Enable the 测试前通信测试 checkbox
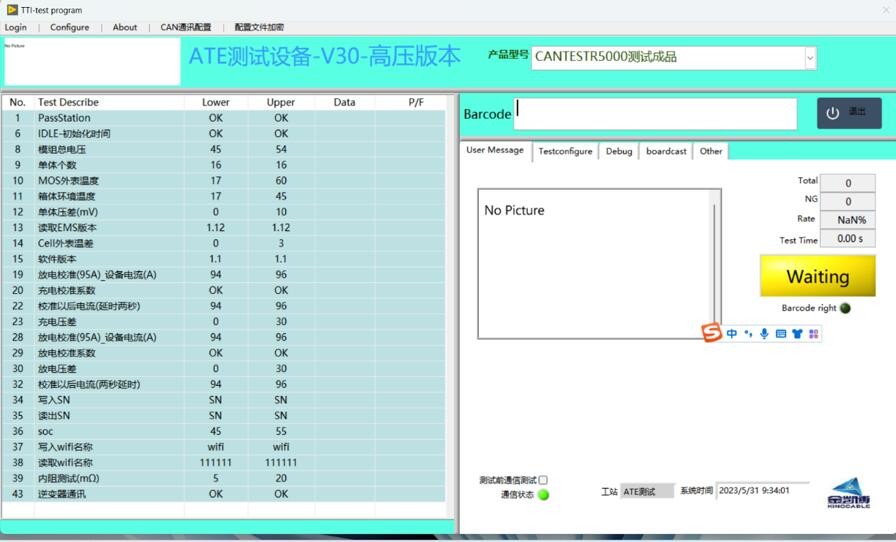896x542 pixels. click(x=543, y=480)
